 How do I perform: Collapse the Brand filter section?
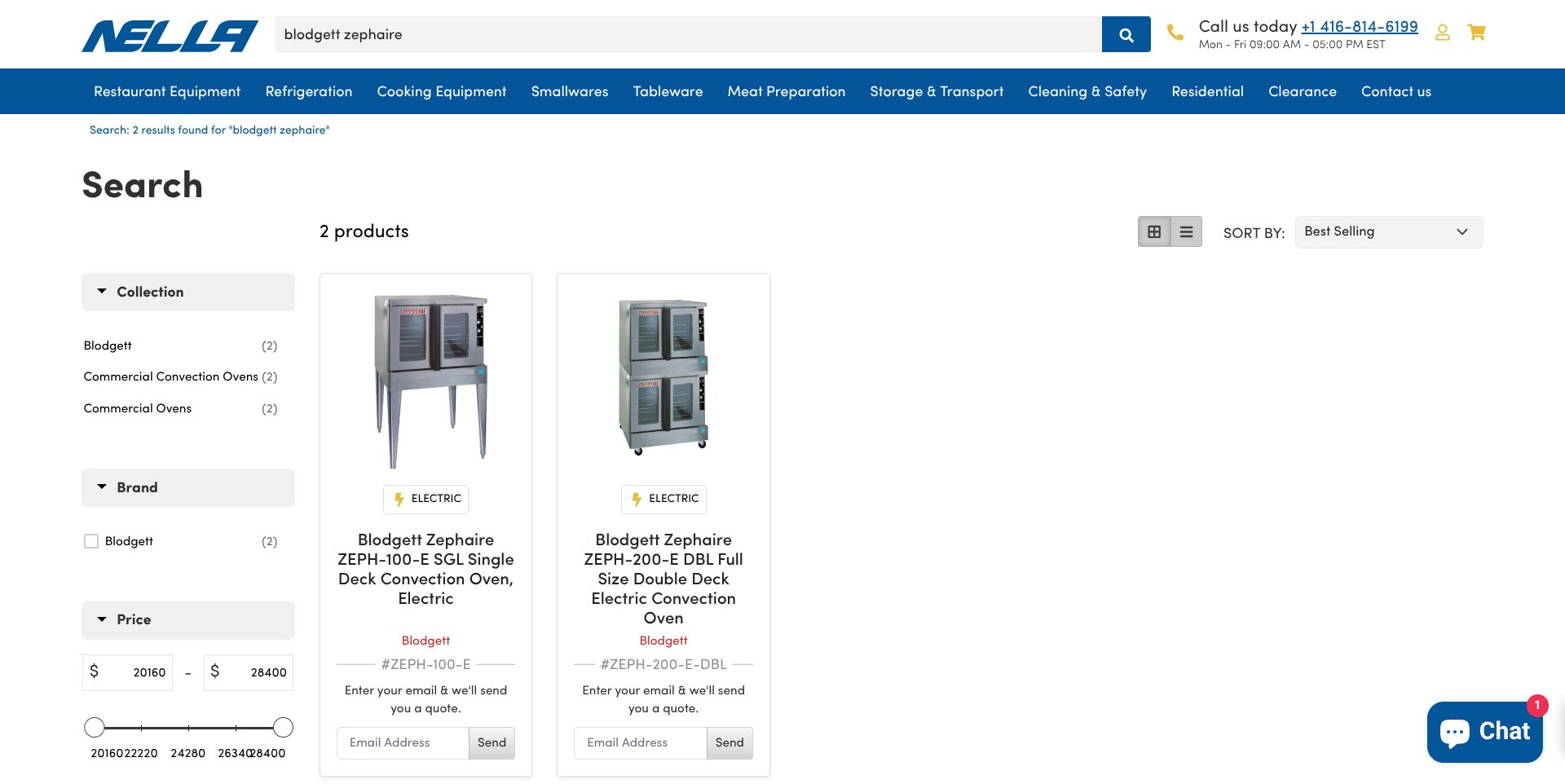click(188, 487)
